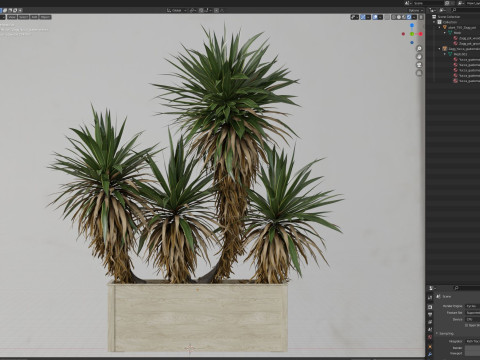
Task: Toggle X-ray view
Action: (387, 17)
